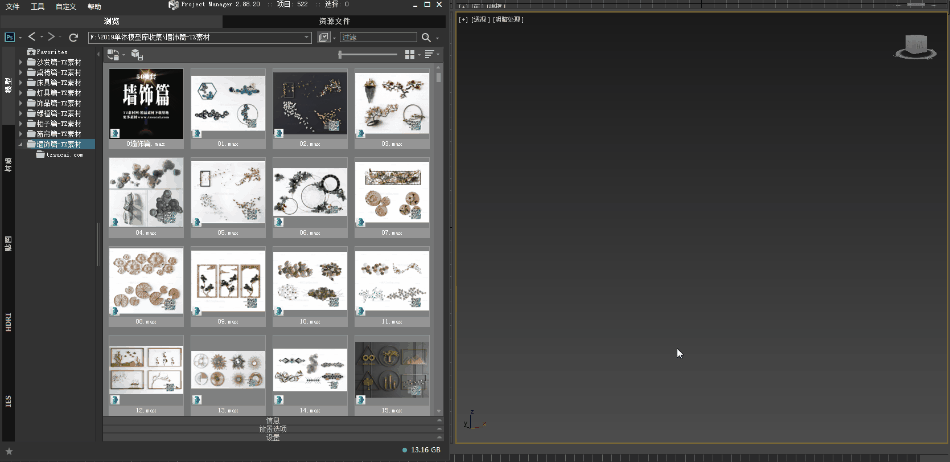This screenshot has width=950, height=462.
Task: Open the thumbnail grid view mode icon
Action: (410, 54)
